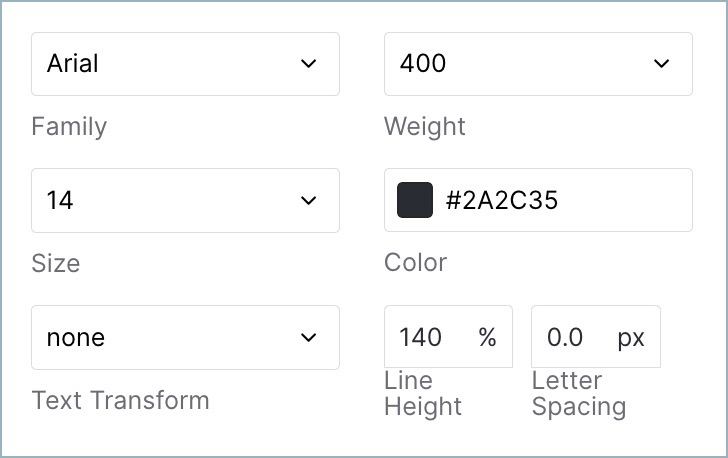Click the Weight label text
728x458 pixels.
pos(424,127)
